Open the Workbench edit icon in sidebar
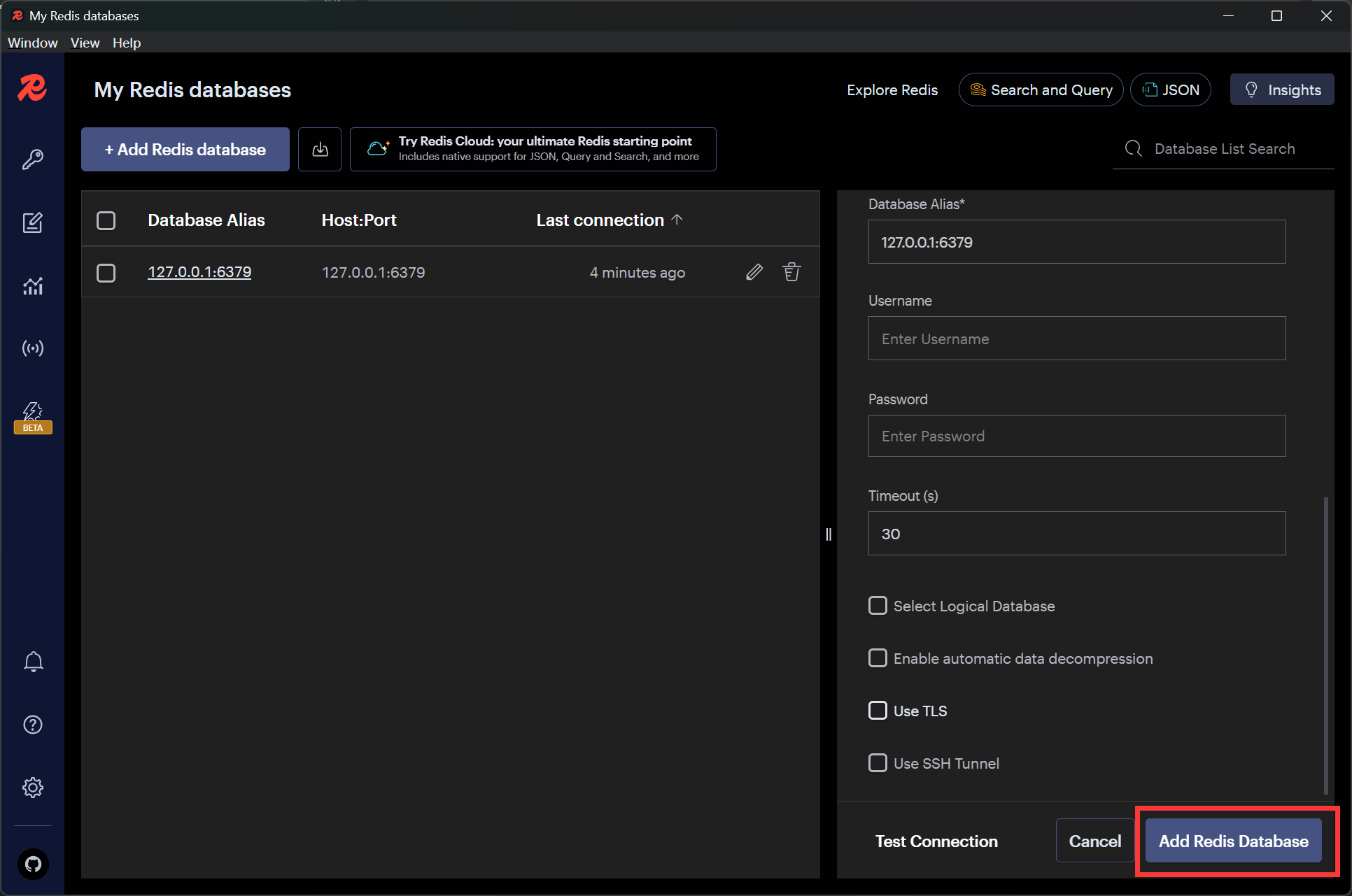This screenshot has width=1352, height=896. click(x=33, y=222)
